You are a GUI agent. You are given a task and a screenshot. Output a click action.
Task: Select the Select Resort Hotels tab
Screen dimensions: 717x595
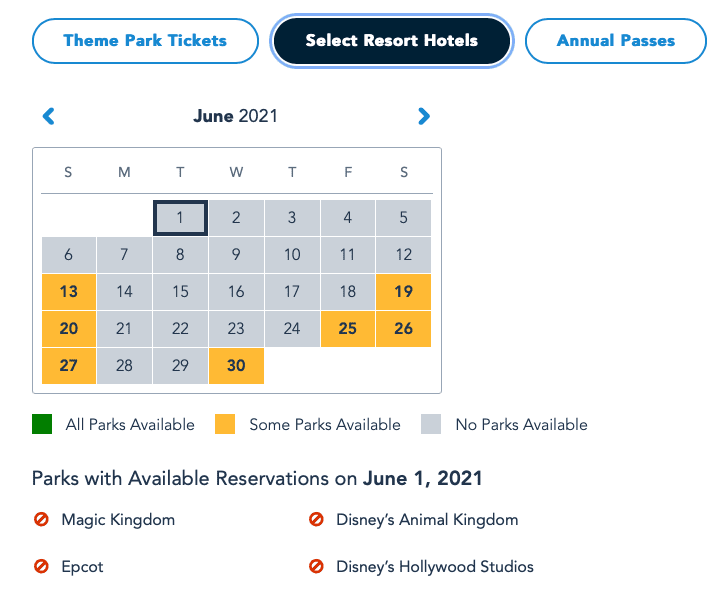tap(392, 41)
